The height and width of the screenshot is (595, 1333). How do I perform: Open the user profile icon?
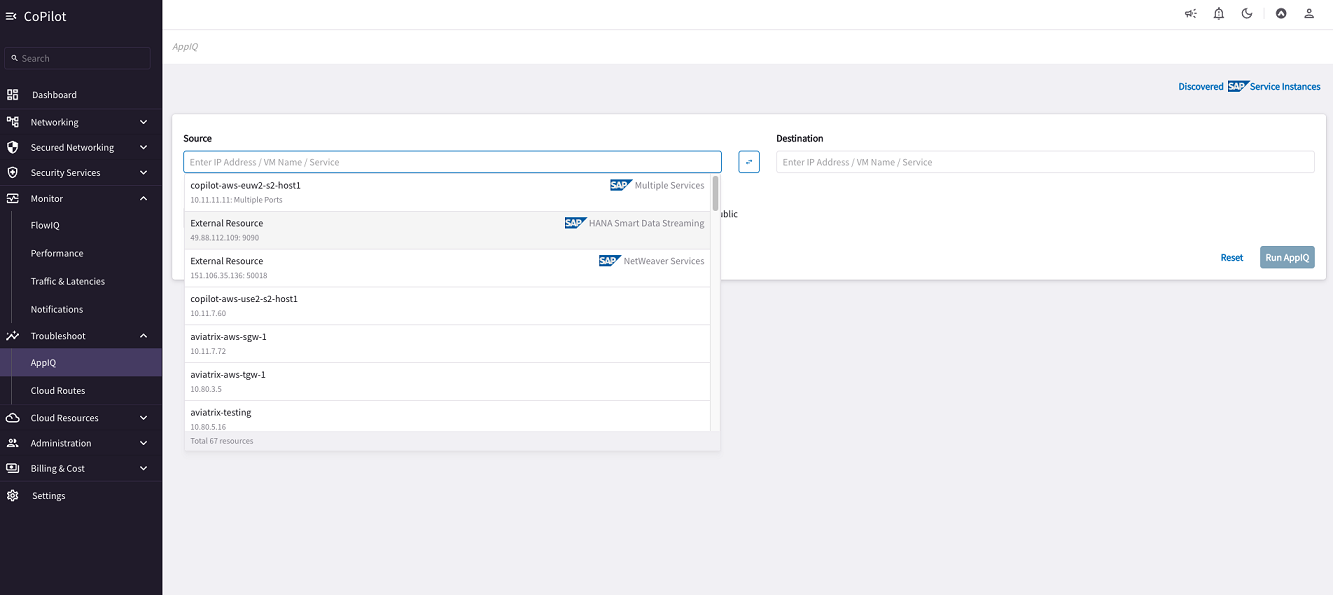pos(1309,13)
